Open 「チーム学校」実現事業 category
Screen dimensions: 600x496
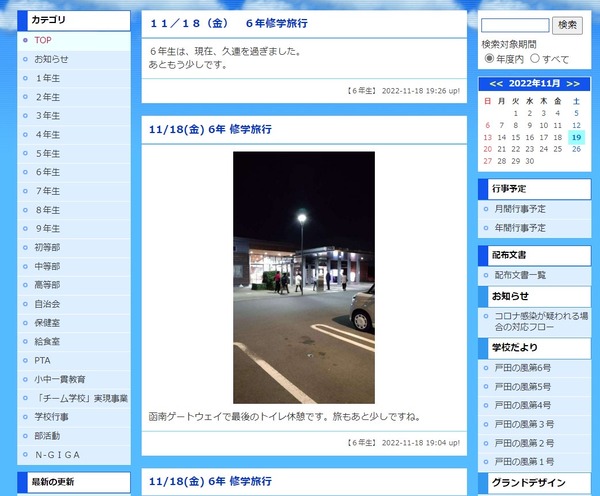click(x=81, y=398)
